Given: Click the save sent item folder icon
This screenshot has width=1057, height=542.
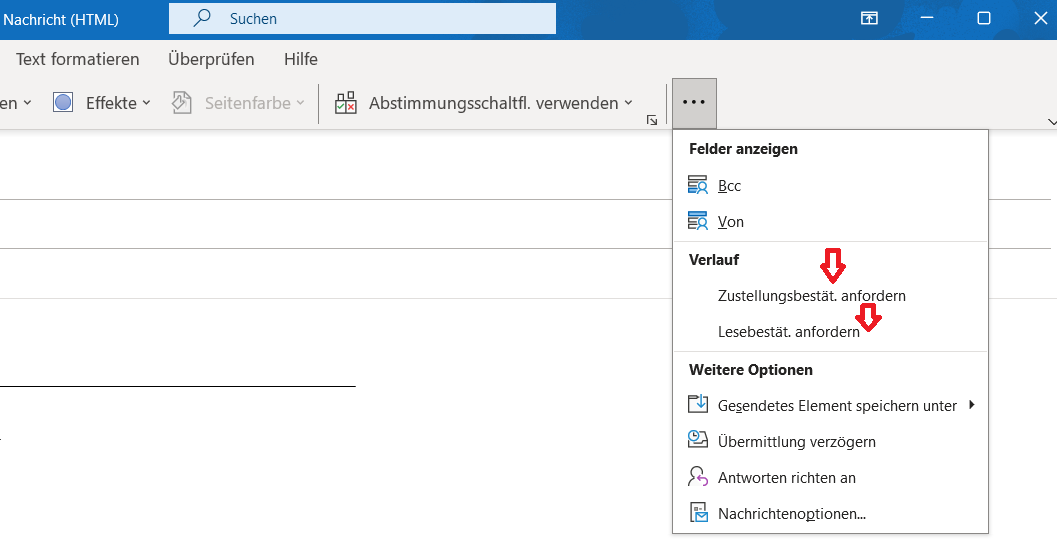Looking at the screenshot, I should [697, 404].
